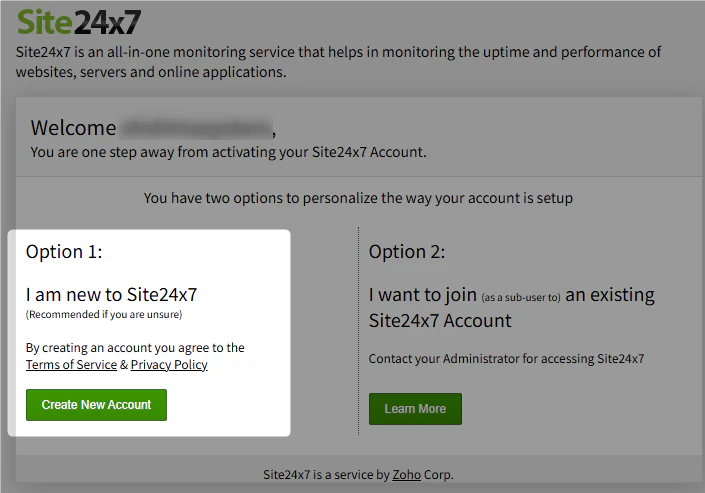Click the Learn More button

[x=415, y=409]
